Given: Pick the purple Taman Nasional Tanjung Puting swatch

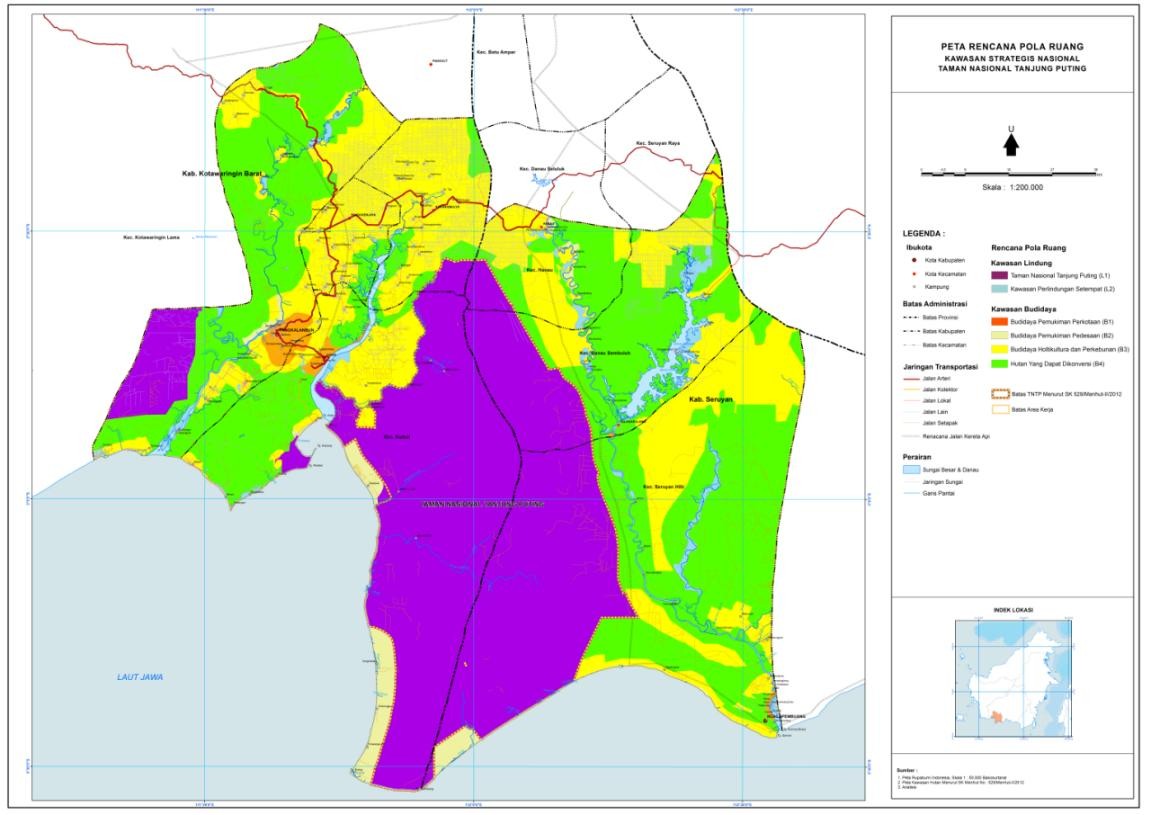Looking at the screenshot, I should click(x=1000, y=274).
